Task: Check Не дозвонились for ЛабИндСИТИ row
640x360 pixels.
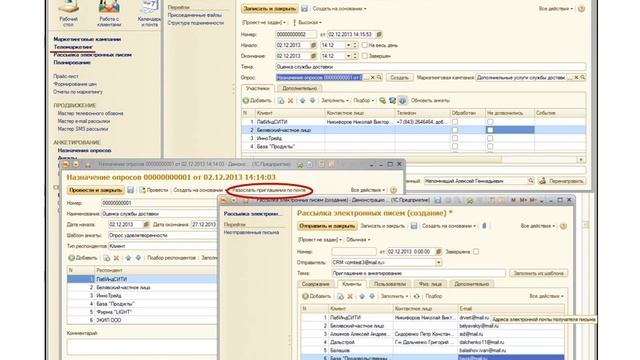Action: pos(490,122)
